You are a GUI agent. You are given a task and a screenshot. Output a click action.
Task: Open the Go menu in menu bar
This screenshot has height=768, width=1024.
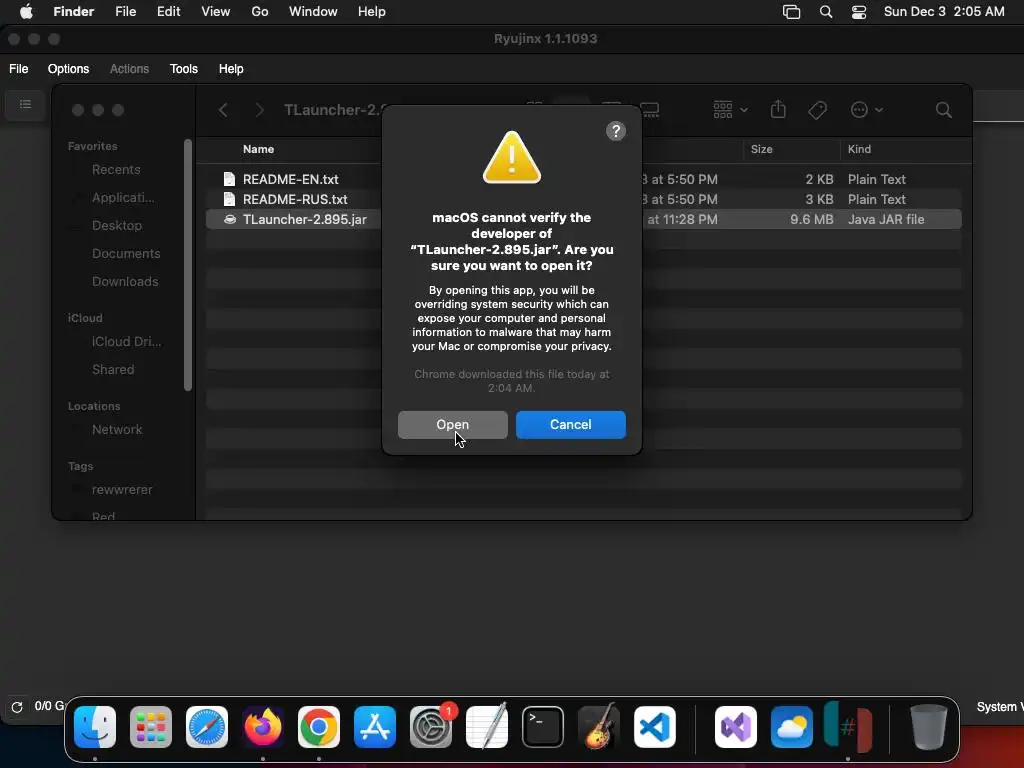pyautogui.click(x=259, y=12)
